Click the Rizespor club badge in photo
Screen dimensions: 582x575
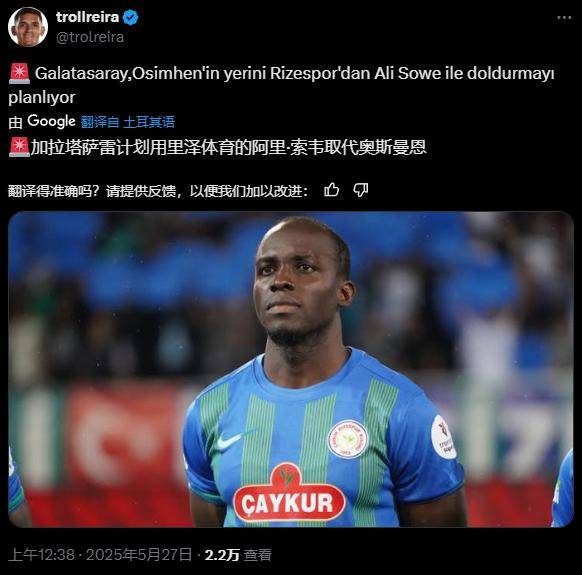[347, 440]
